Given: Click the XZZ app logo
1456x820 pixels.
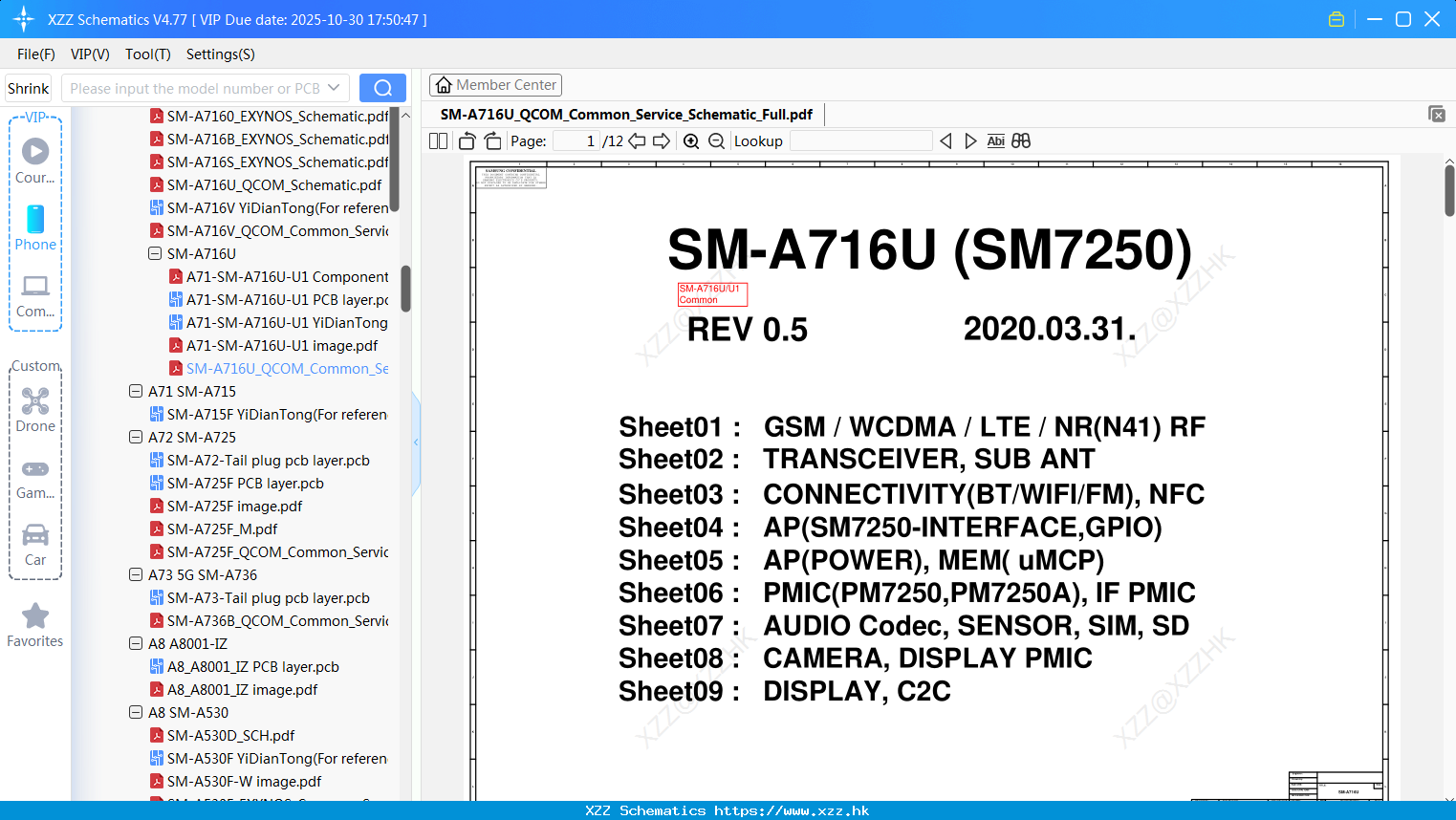Looking at the screenshot, I should tap(23, 19).
